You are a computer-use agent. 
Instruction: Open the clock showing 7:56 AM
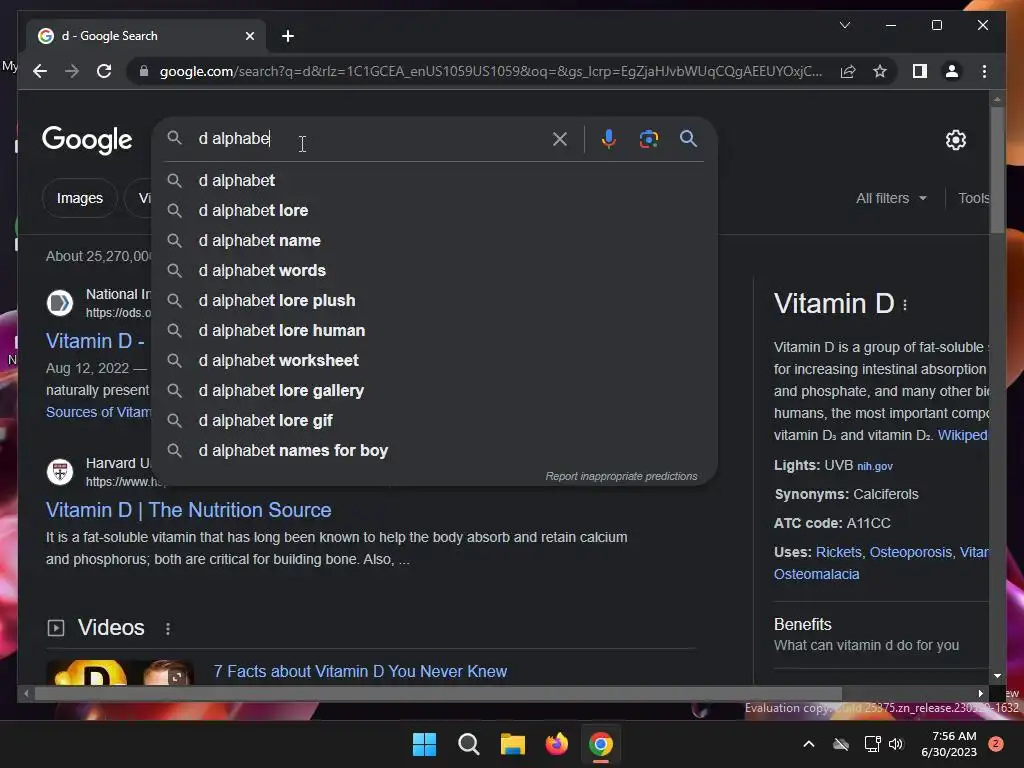tap(949, 744)
